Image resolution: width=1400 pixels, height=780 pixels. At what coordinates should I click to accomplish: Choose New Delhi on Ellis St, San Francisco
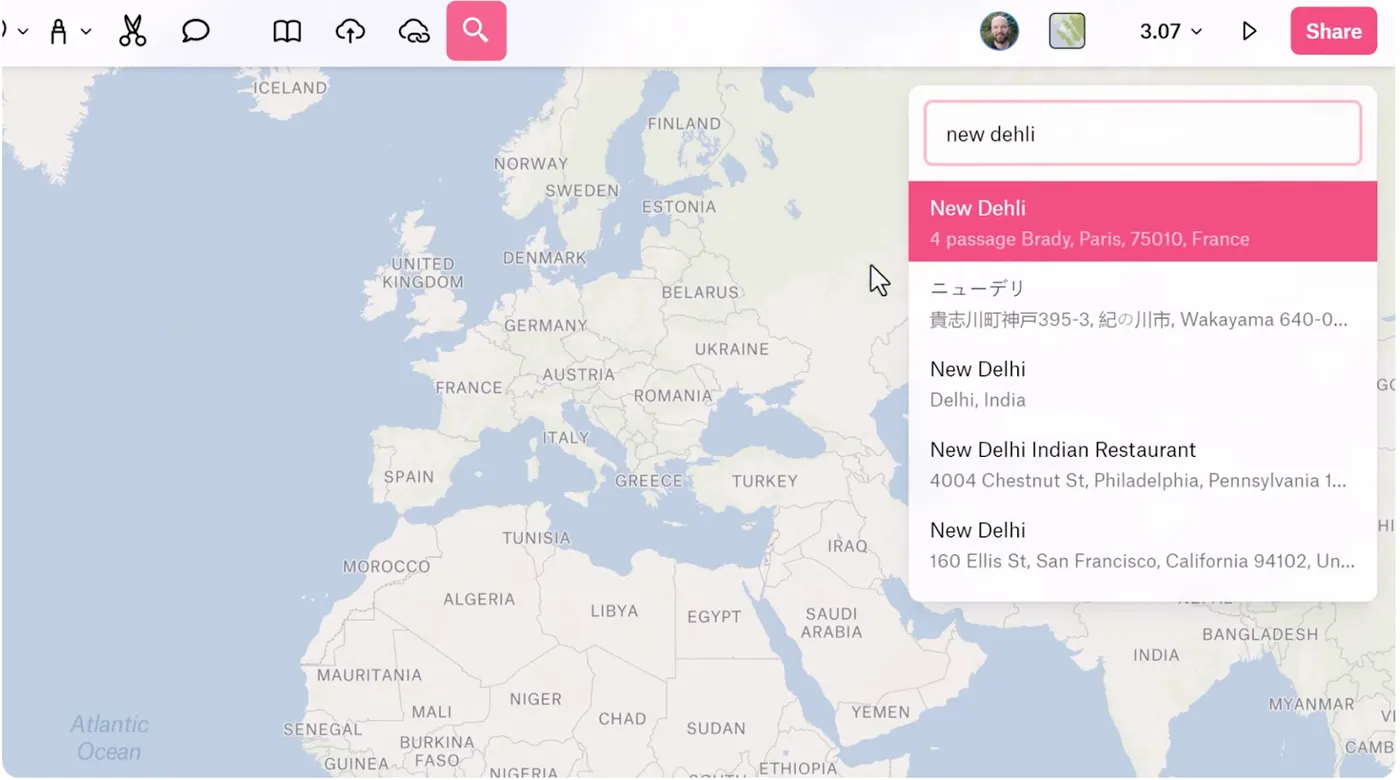(1142, 545)
